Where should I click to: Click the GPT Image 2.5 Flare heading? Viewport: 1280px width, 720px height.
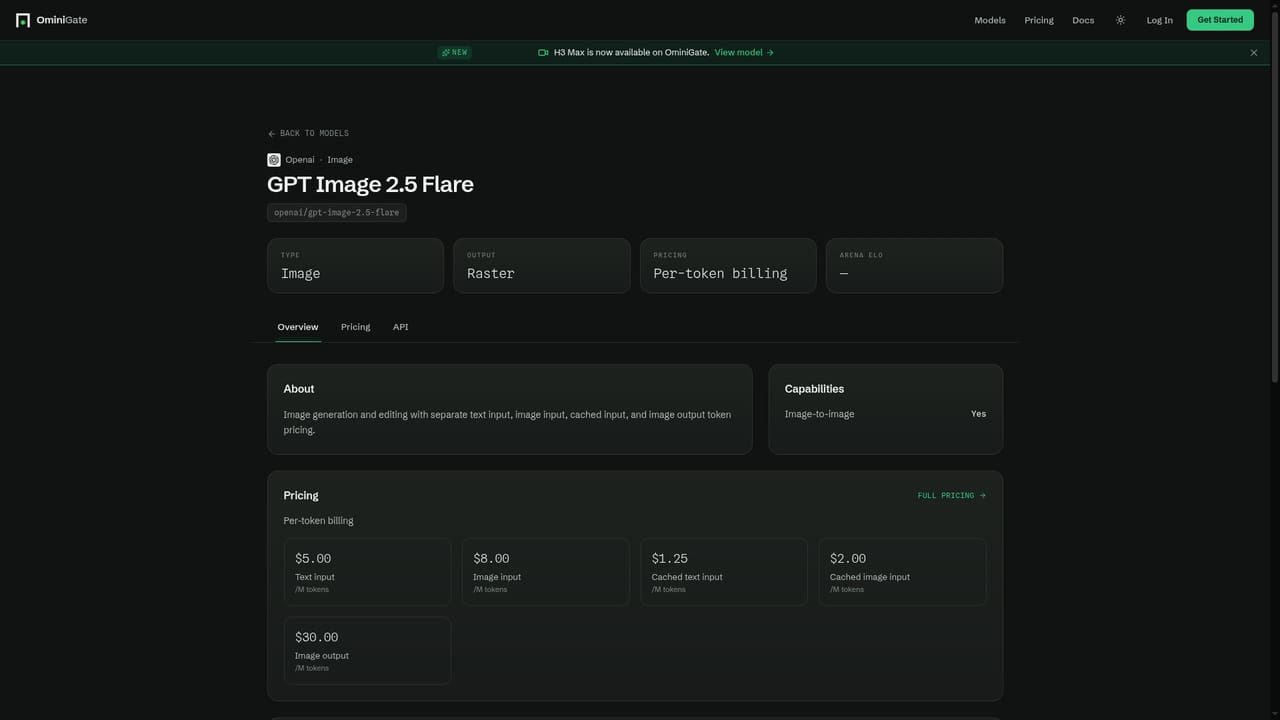[x=370, y=184]
